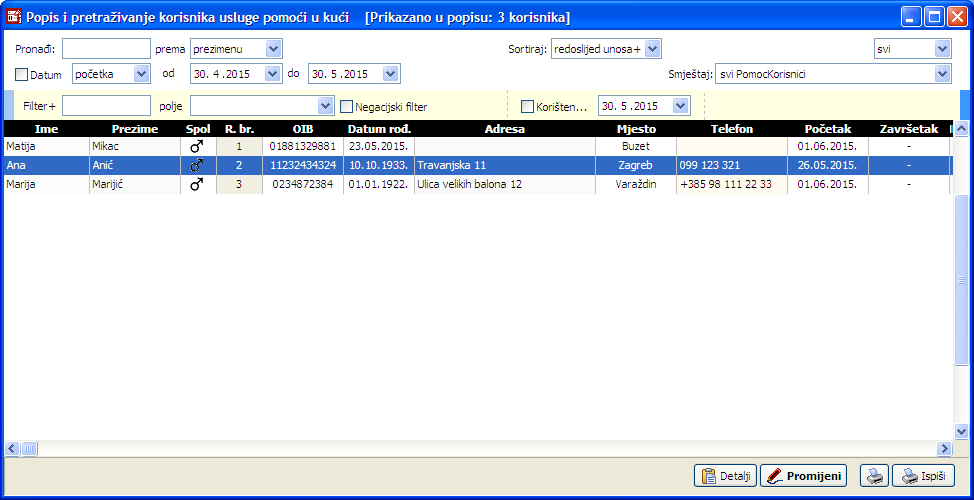Open the Korišten date picker 30.5.2015

[681, 106]
